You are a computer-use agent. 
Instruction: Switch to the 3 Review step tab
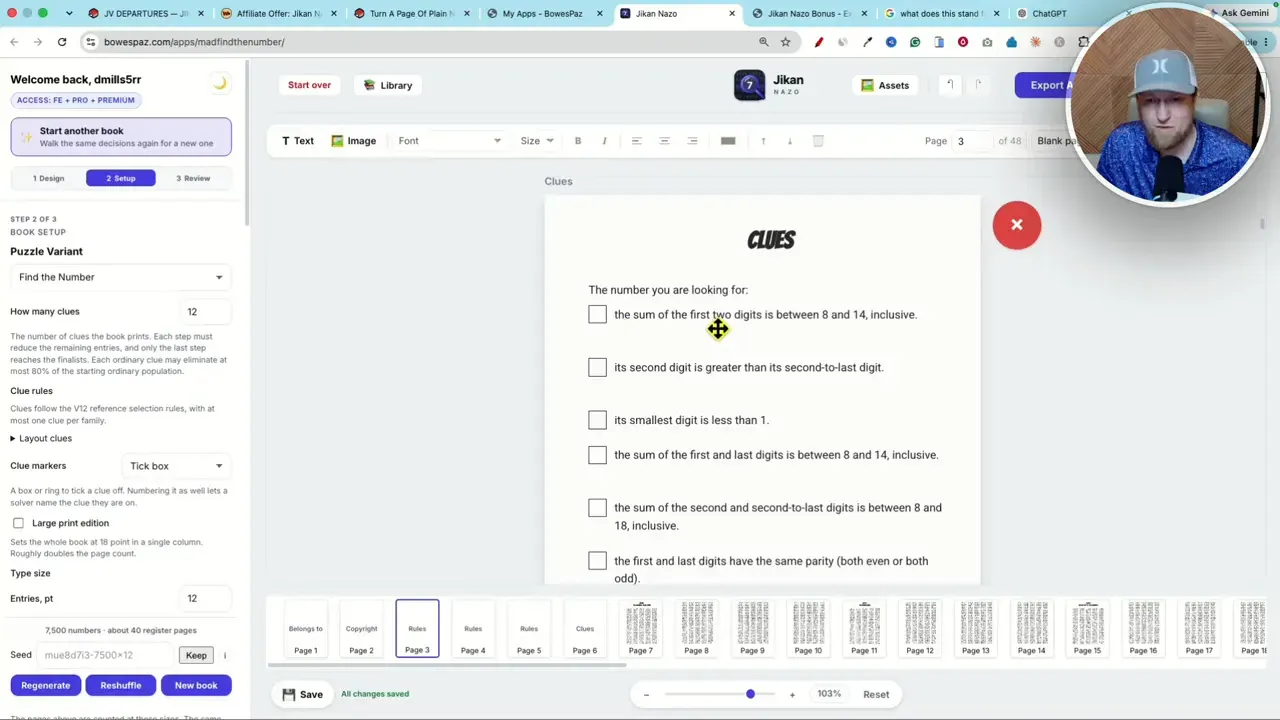(193, 178)
